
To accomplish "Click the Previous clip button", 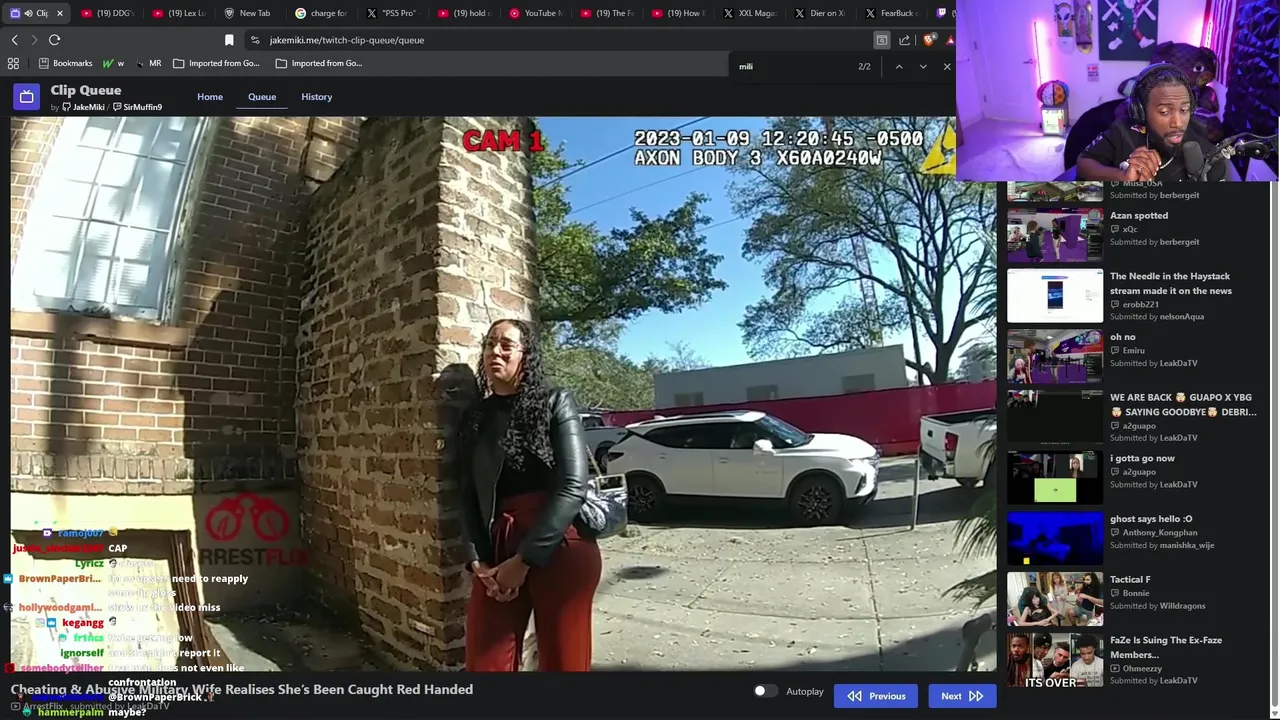I will (876, 696).
